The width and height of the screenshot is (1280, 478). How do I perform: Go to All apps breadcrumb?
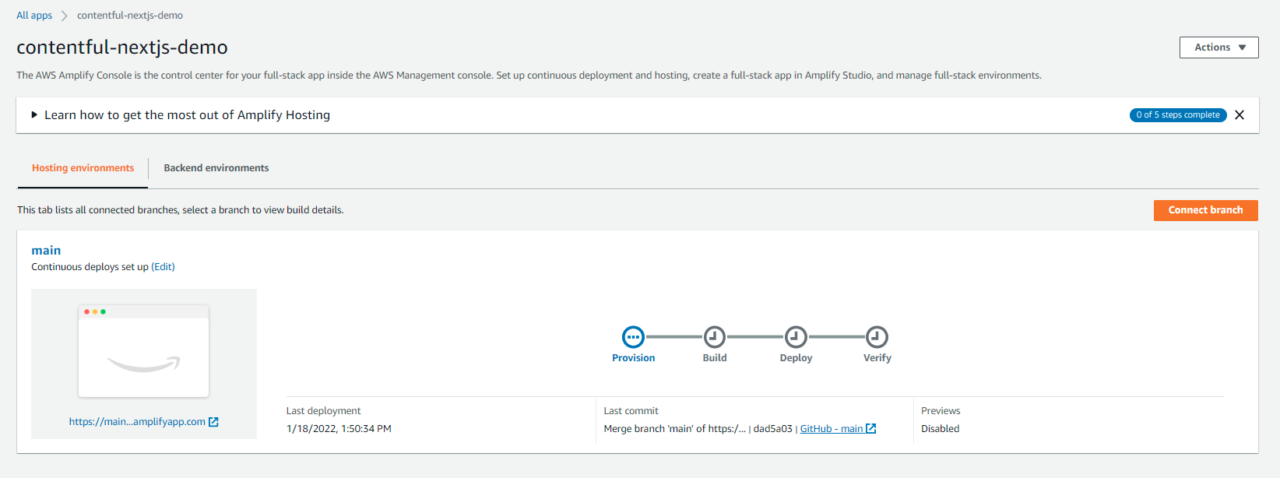[36, 16]
